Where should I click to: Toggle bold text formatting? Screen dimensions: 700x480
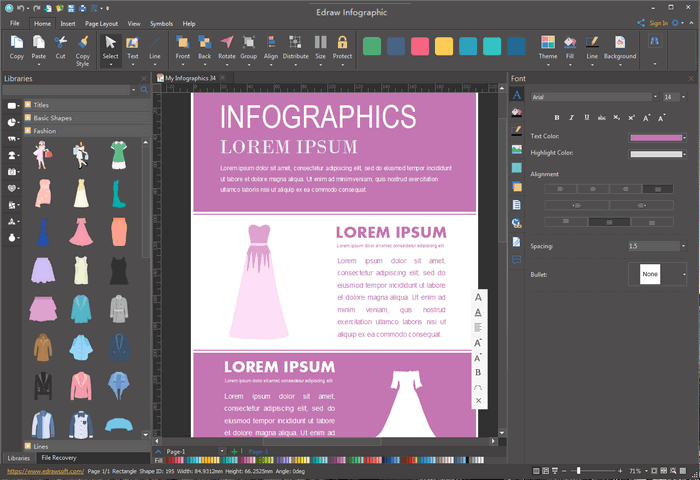tap(557, 117)
